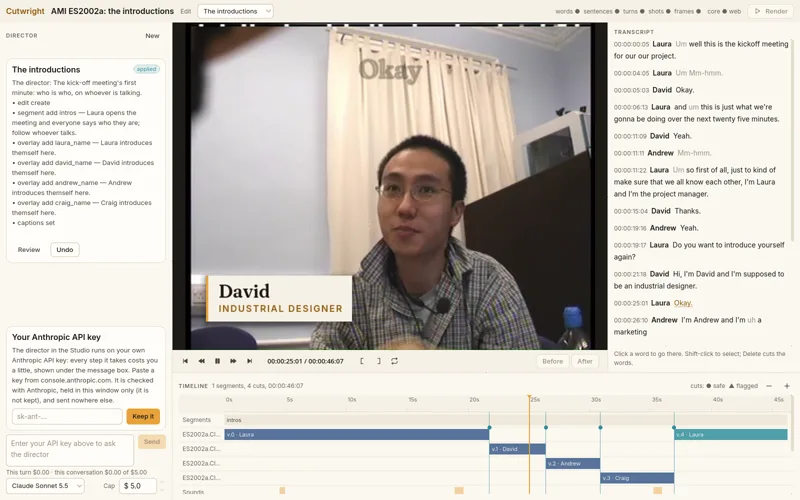Jump to the start of the video
Image resolution: width=800 pixels, height=500 pixels.
coord(185,361)
